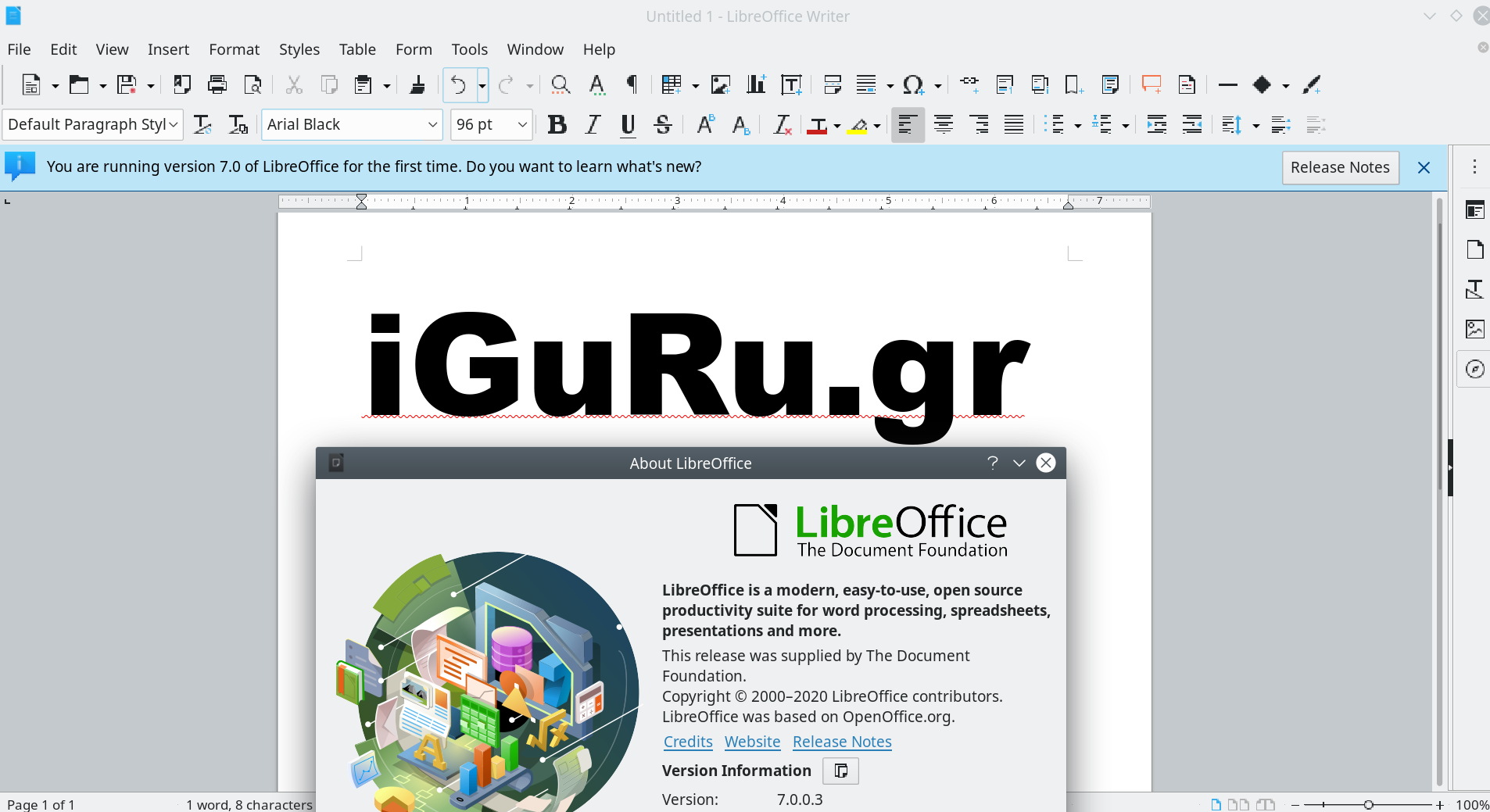Open the Gallery icon in sidebar

click(x=1475, y=329)
